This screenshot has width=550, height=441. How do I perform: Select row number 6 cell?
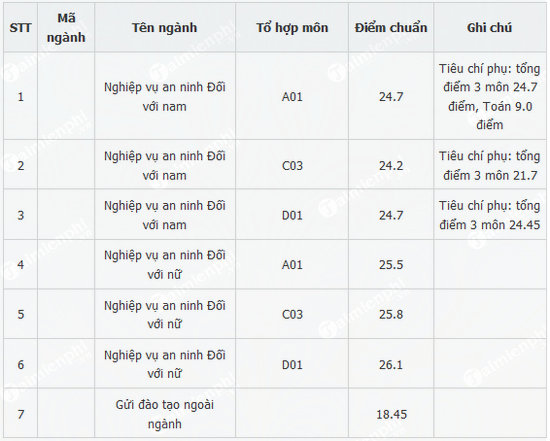tap(20, 364)
